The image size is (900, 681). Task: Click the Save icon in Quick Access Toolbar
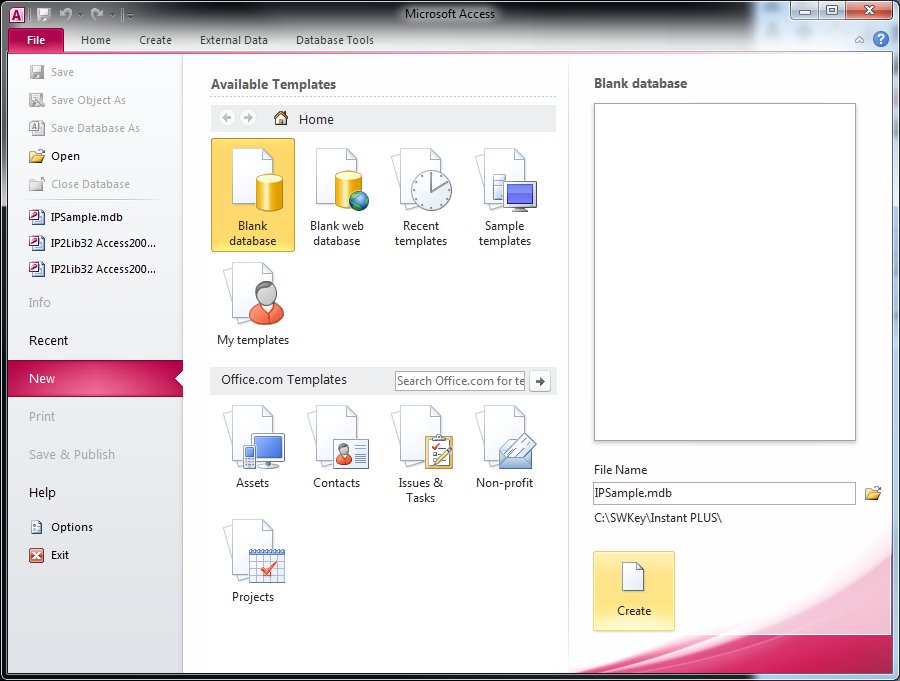point(43,14)
